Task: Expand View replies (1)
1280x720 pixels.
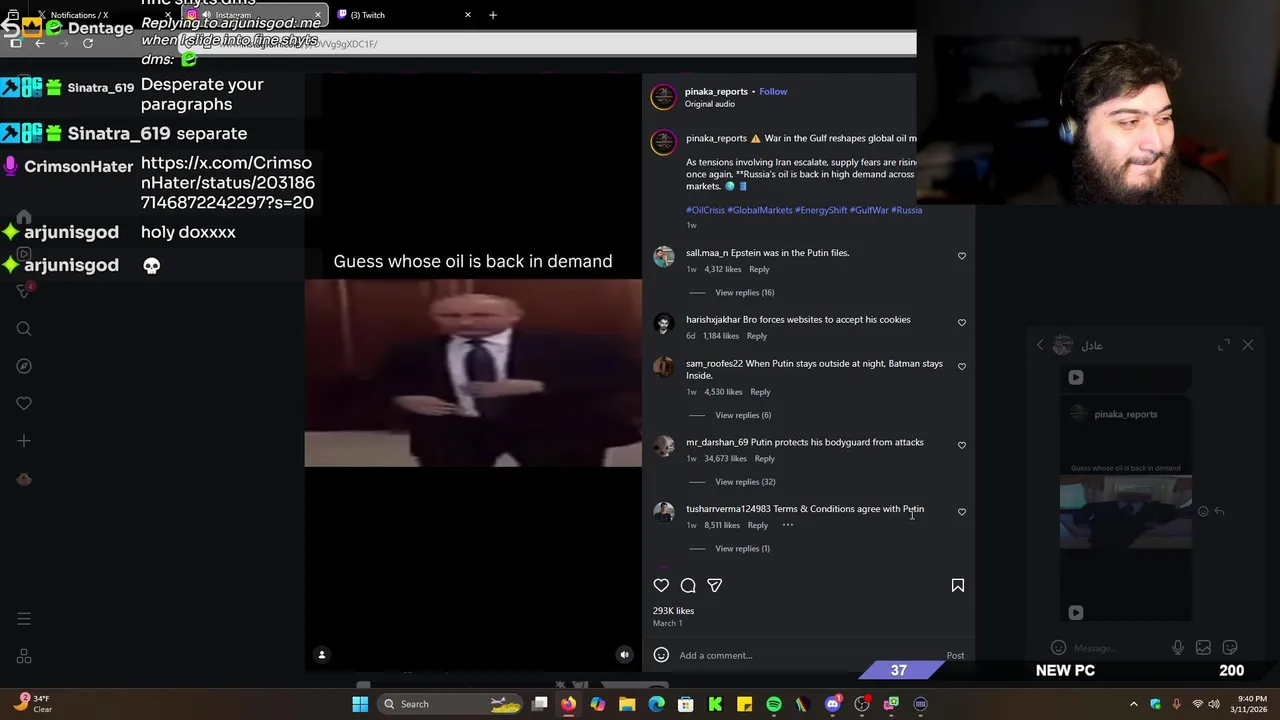Action: point(742,548)
